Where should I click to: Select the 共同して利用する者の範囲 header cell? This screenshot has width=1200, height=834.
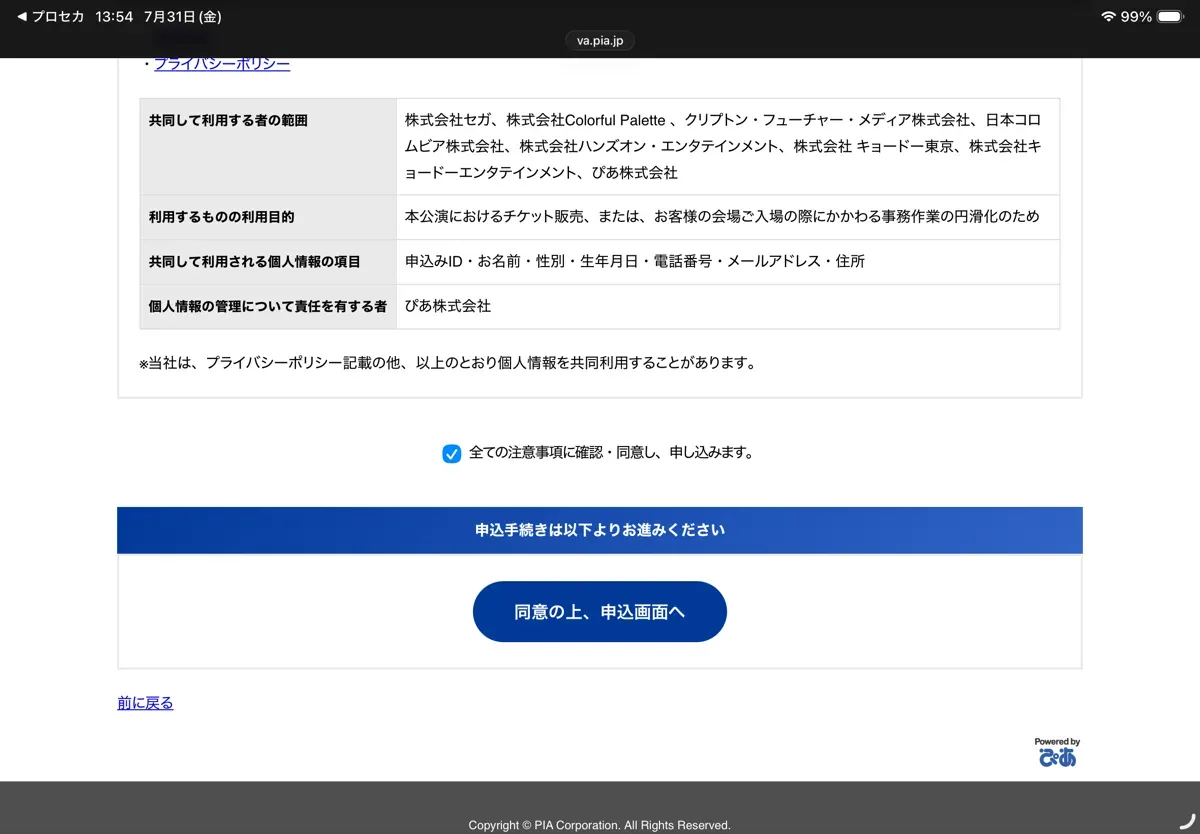268,147
